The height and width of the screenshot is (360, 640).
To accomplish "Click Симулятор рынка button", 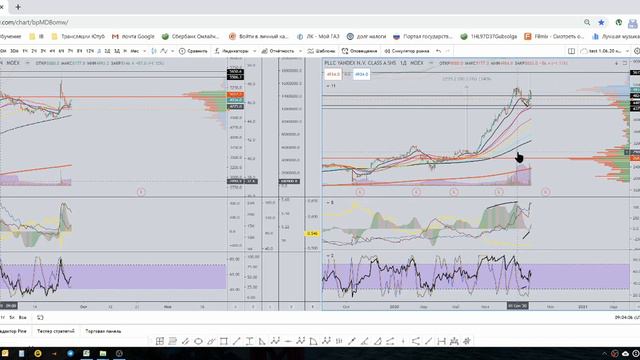I will [x=407, y=51].
